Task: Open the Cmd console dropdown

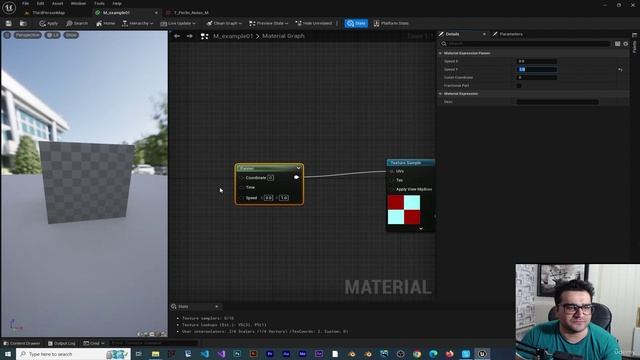Action: (94, 343)
